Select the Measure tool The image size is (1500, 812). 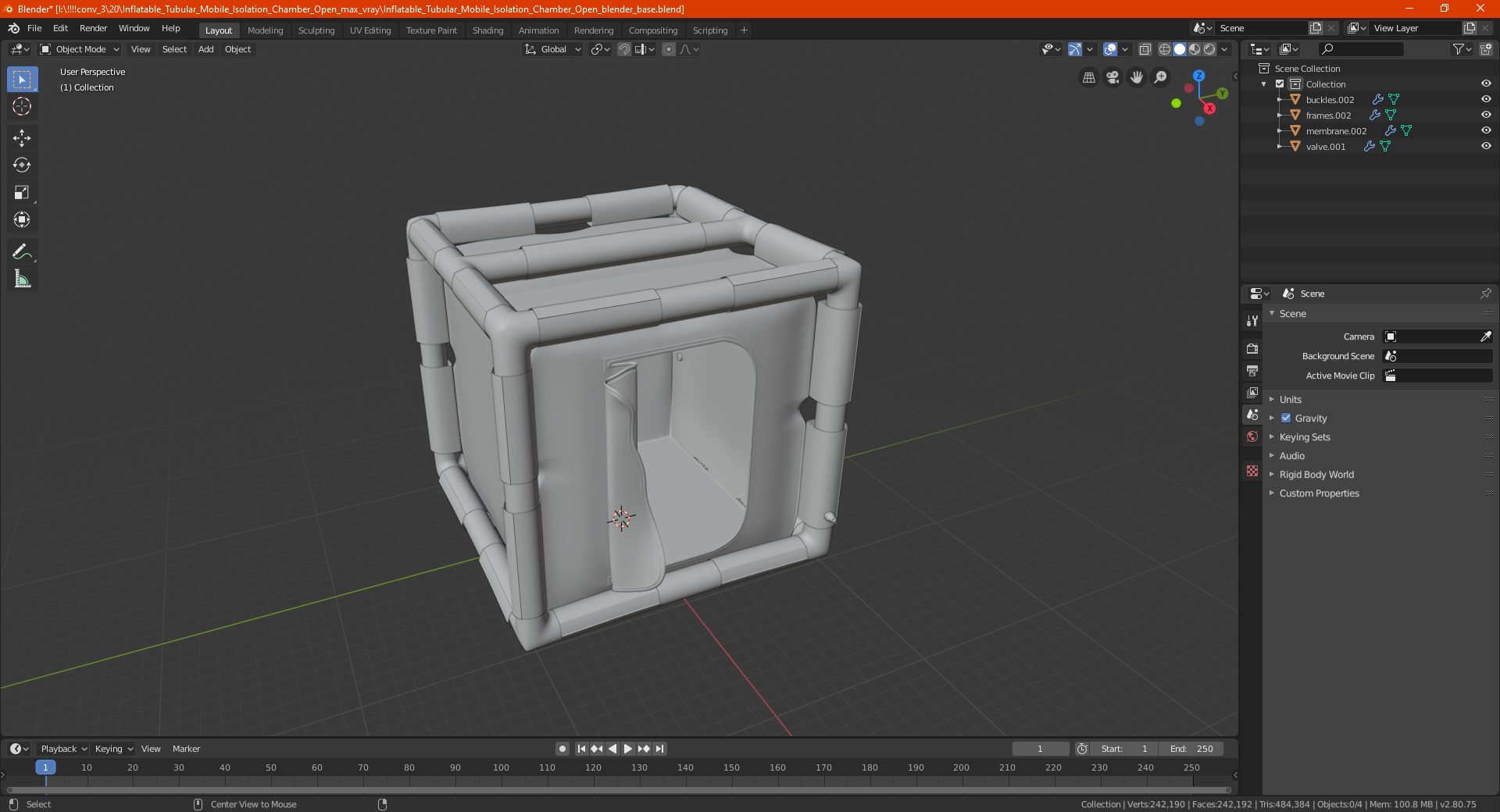pos(22,279)
